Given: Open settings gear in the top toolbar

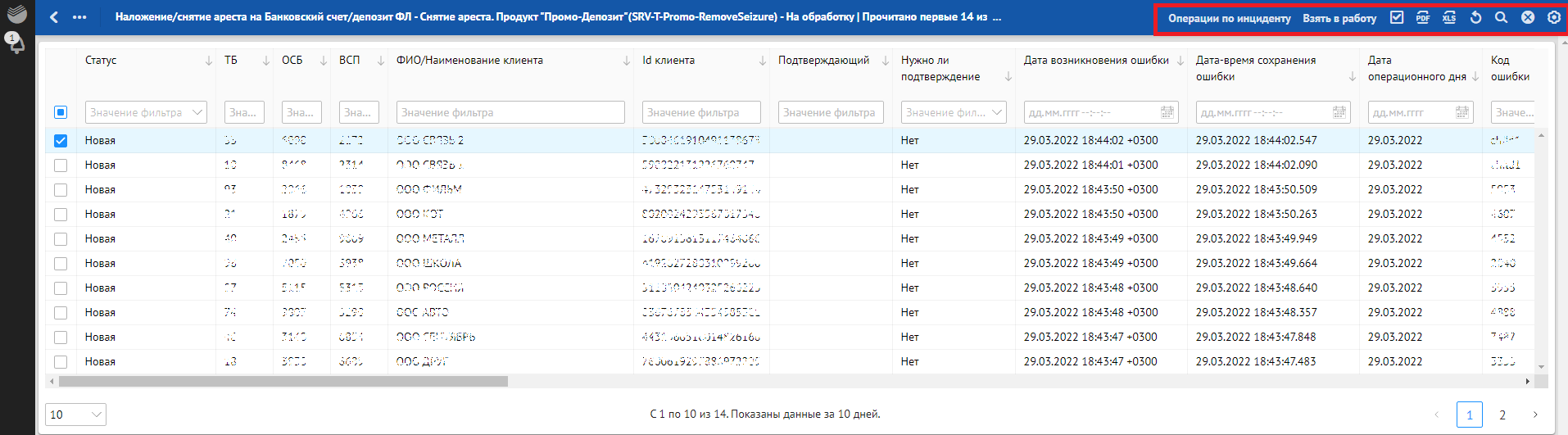Looking at the screenshot, I should [x=1553, y=17].
